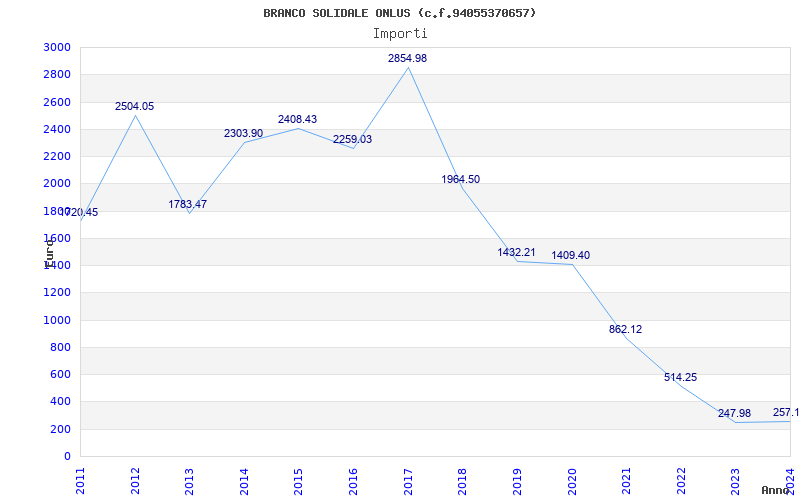Click the 2800 y-axis tick label
This screenshot has height=500, width=800.
[x=57, y=74]
